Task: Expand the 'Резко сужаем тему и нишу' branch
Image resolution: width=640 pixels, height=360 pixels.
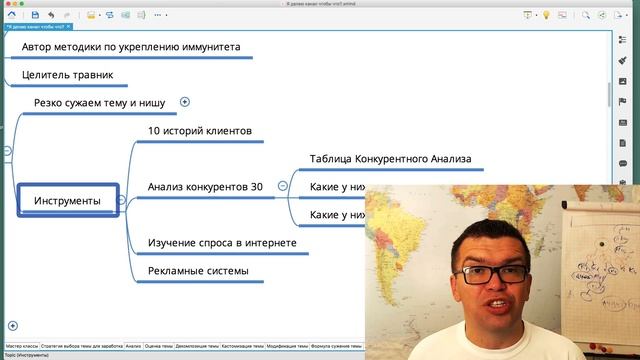Action: pos(184,102)
